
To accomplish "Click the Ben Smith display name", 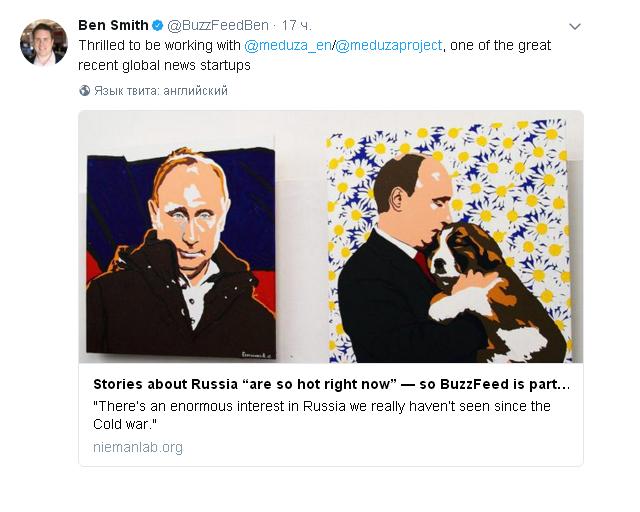I will pos(113,25).
